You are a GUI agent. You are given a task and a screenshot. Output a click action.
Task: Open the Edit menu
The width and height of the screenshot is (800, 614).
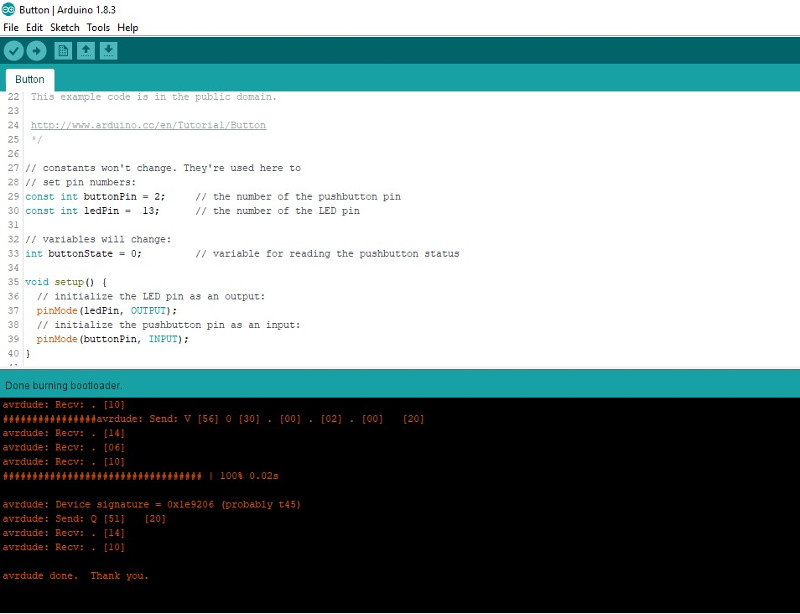tap(34, 28)
